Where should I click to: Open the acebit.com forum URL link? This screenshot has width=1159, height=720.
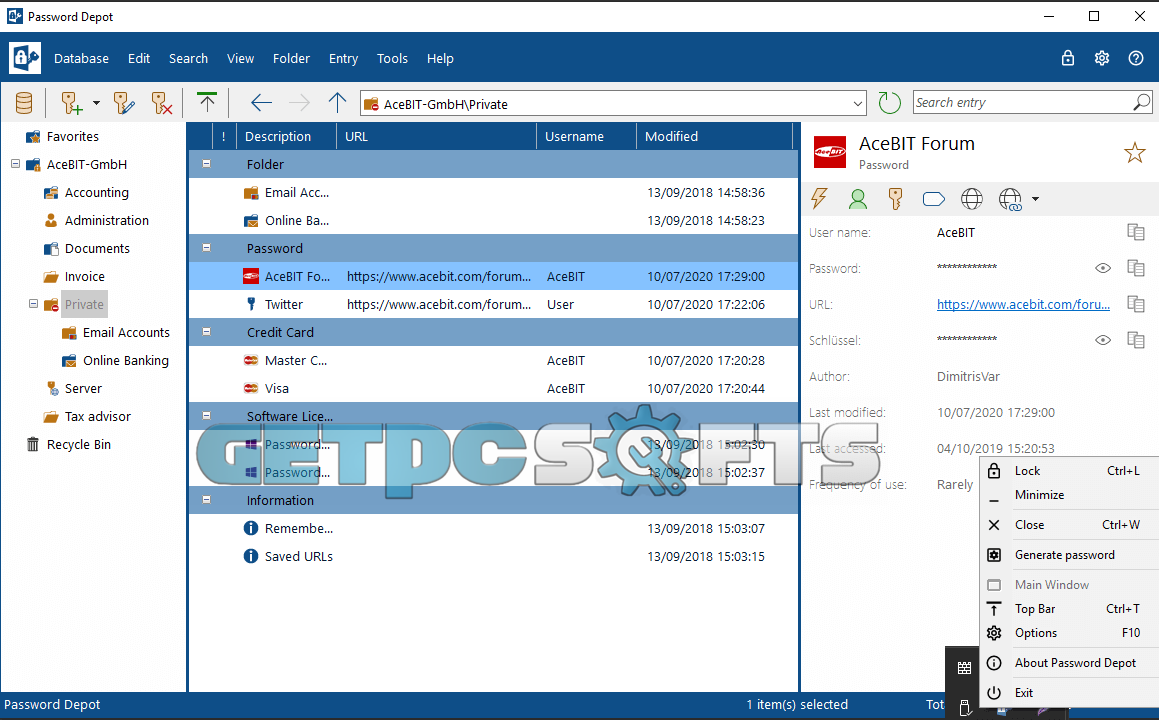(x=1023, y=304)
